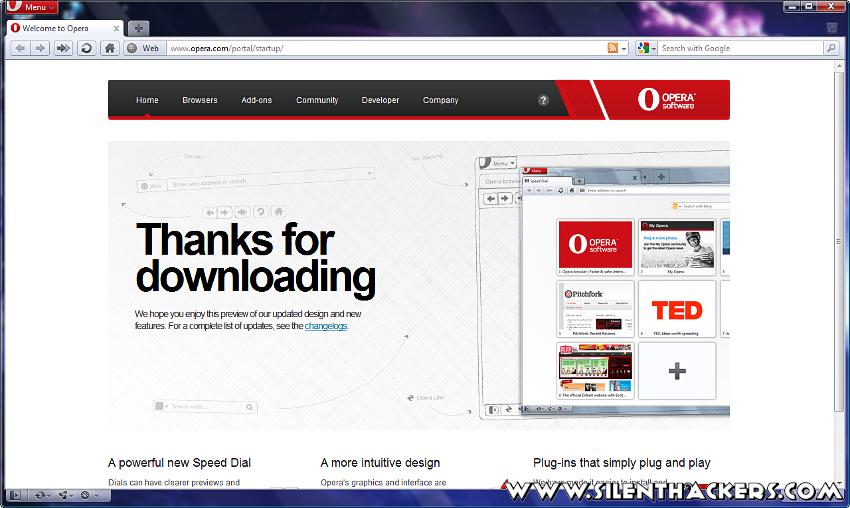Close the Welcome to Opera tab
This screenshot has width=850, height=508.
tap(116, 28)
